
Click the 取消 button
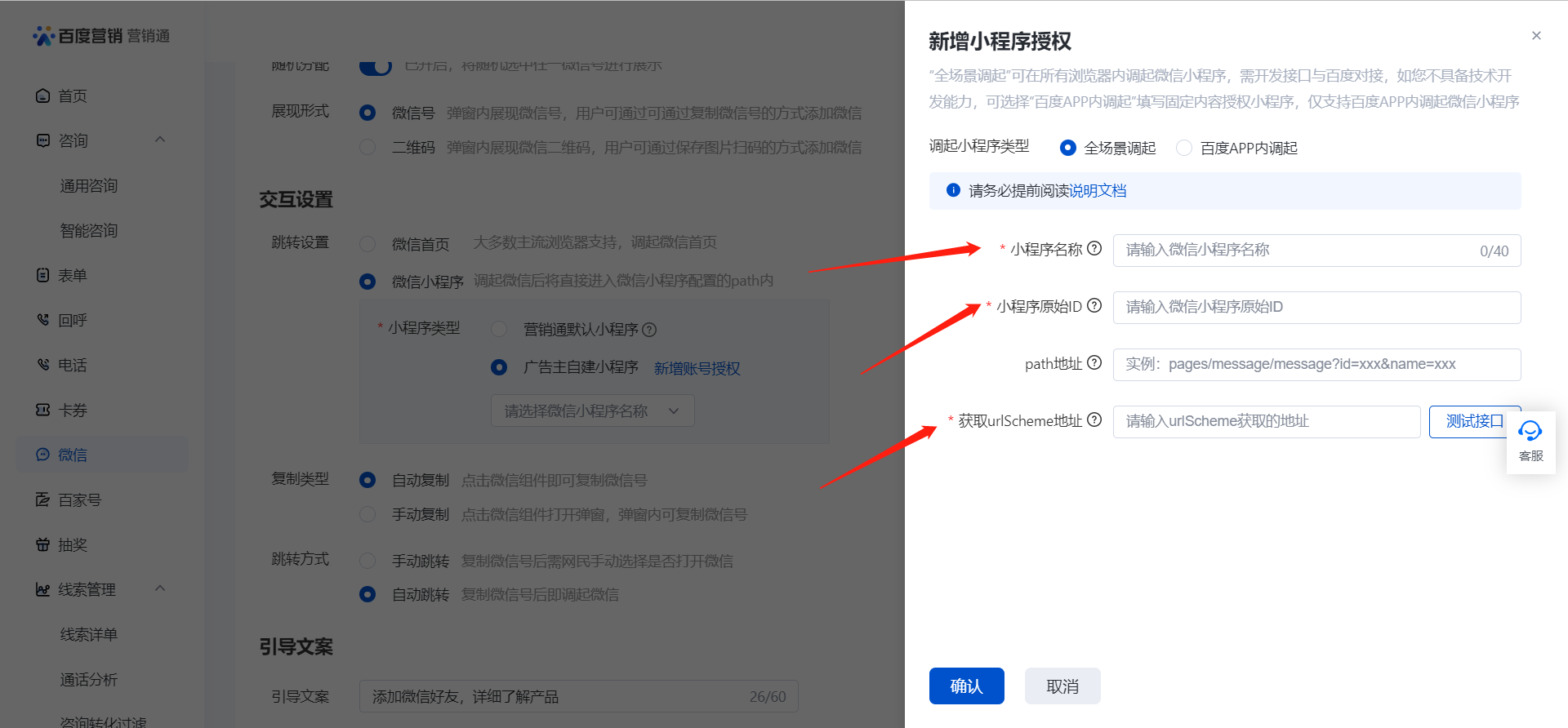click(1062, 686)
